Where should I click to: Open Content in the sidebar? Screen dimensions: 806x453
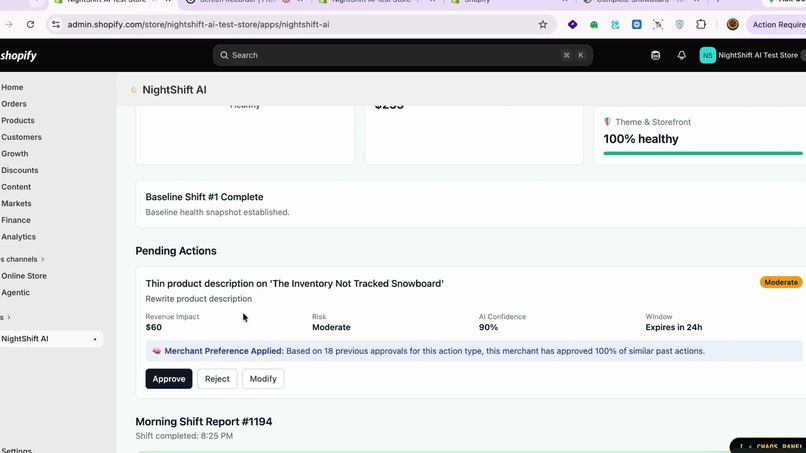click(16, 187)
